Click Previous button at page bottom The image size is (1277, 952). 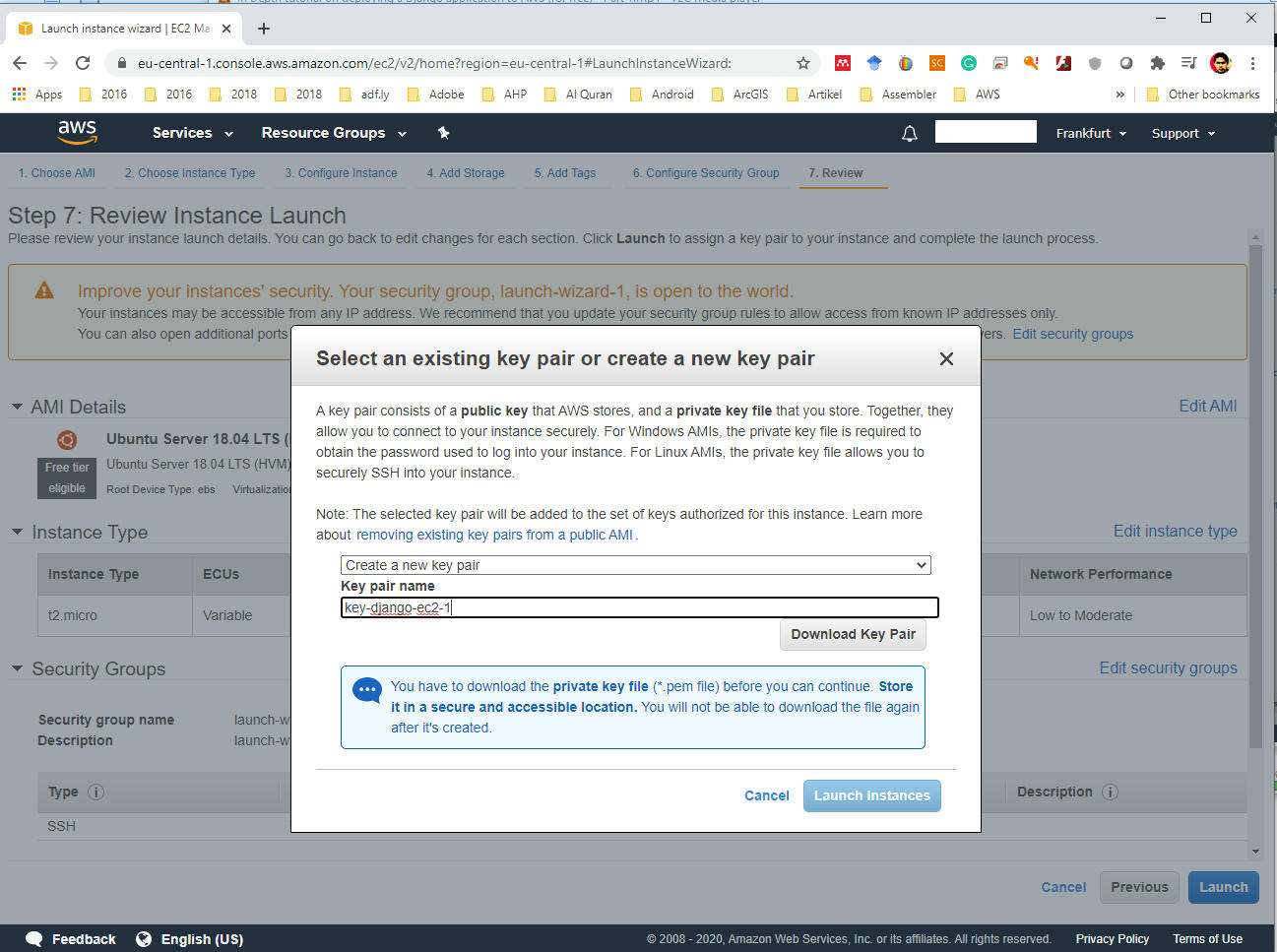point(1139,887)
